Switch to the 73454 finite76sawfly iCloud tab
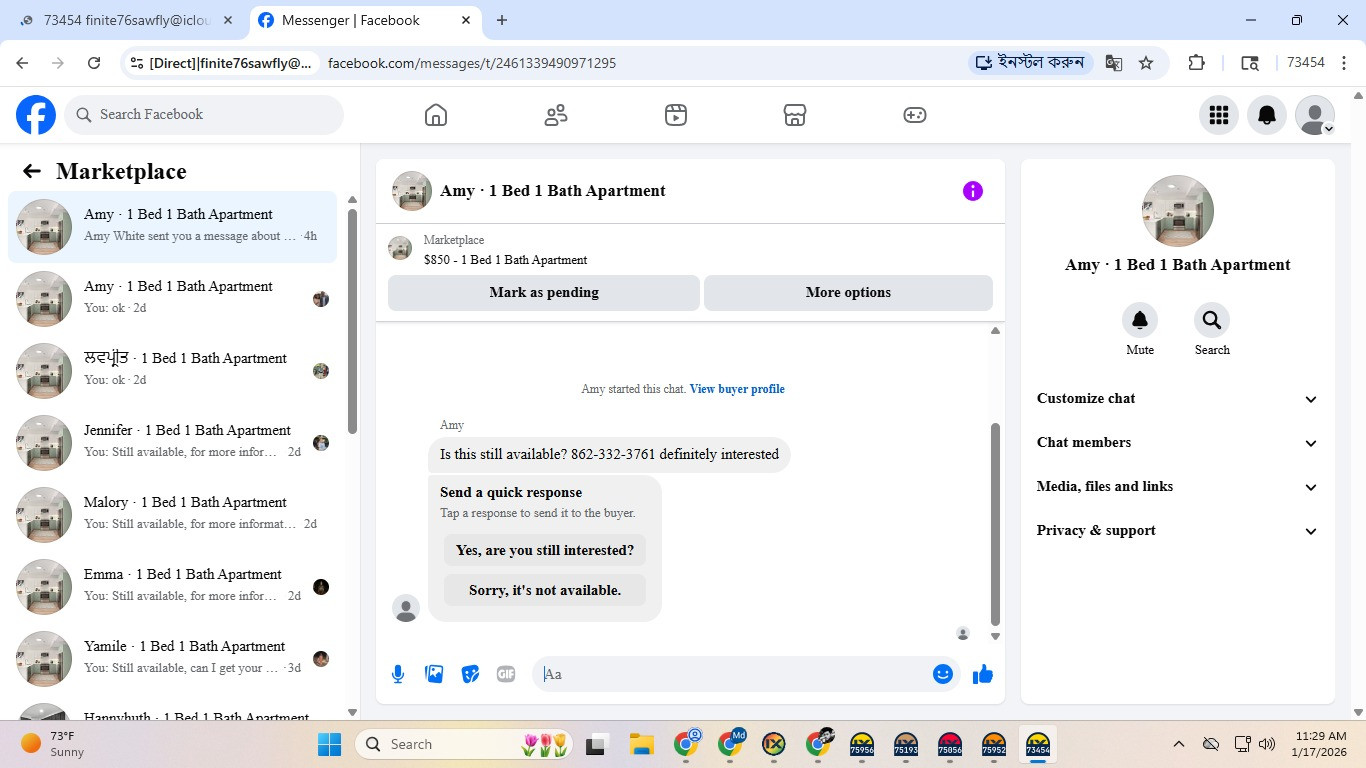This screenshot has width=1366, height=768. (x=125, y=20)
